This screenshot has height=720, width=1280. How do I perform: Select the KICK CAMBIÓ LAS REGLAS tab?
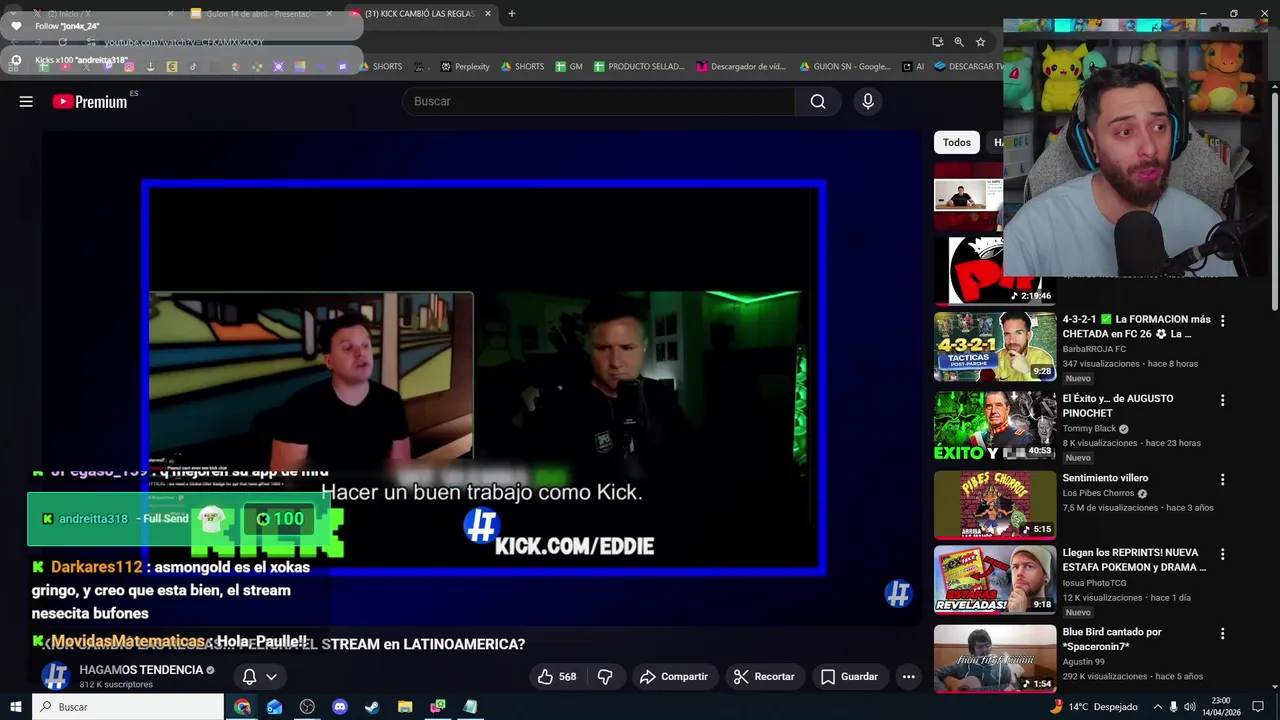point(418,13)
